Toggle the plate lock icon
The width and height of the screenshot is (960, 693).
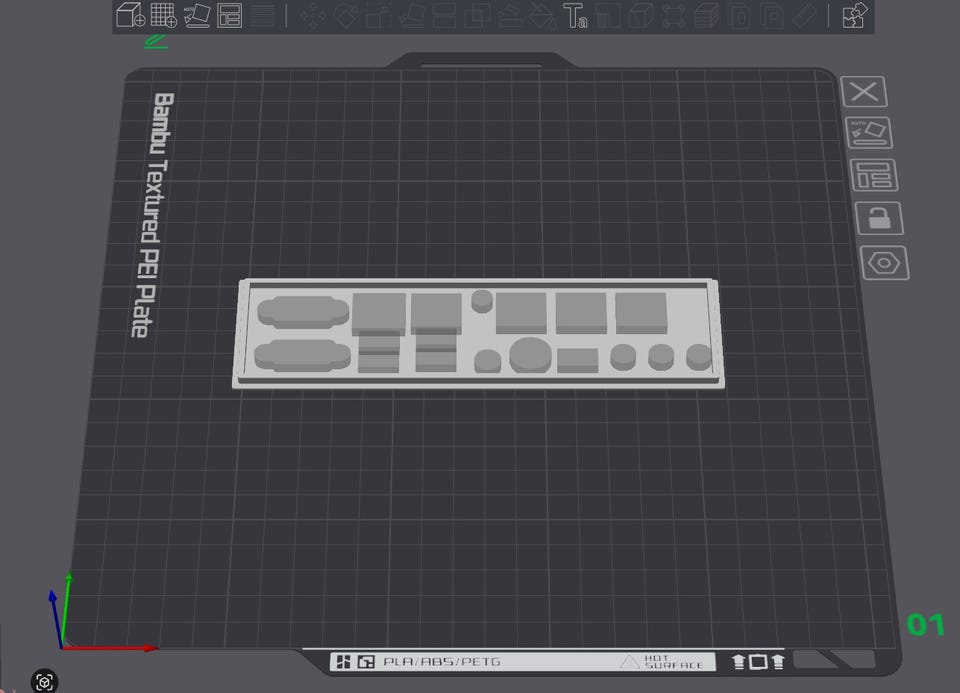tap(879, 218)
